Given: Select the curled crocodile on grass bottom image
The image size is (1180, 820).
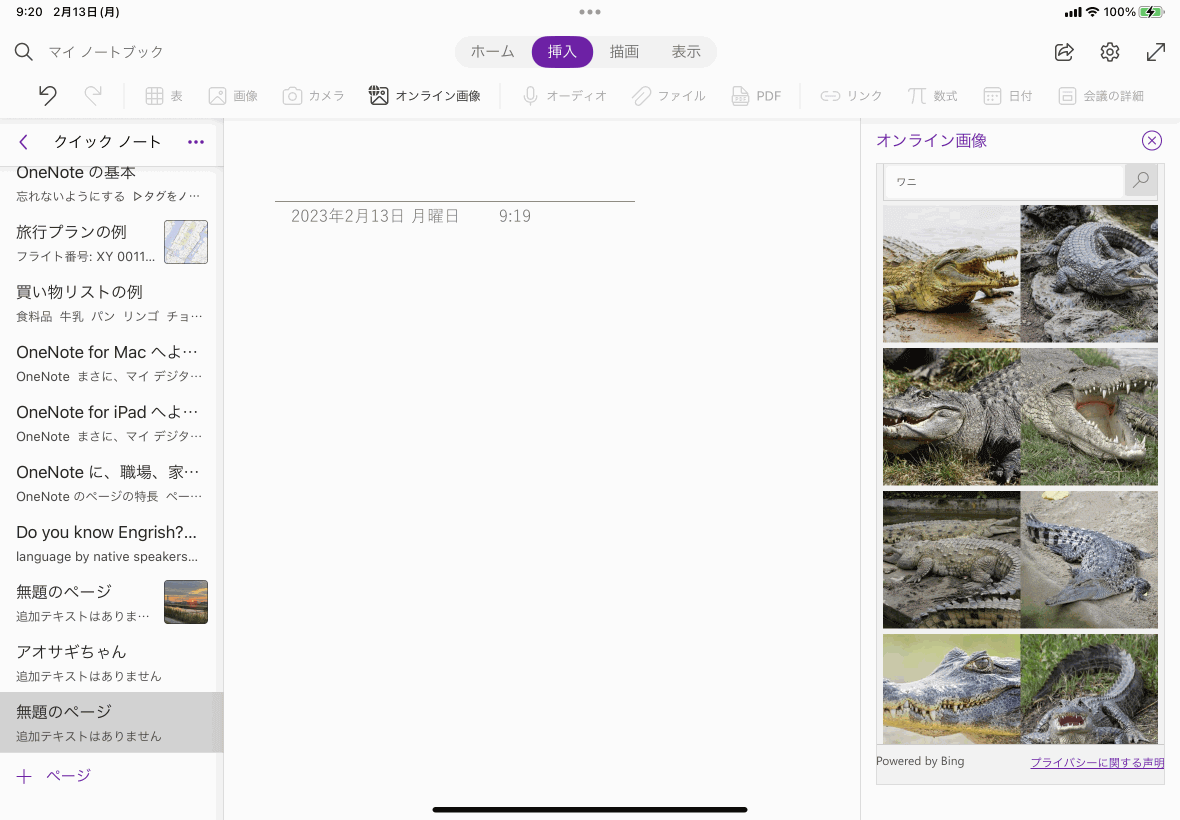Looking at the screenshot, I should tap(1089, 689).
